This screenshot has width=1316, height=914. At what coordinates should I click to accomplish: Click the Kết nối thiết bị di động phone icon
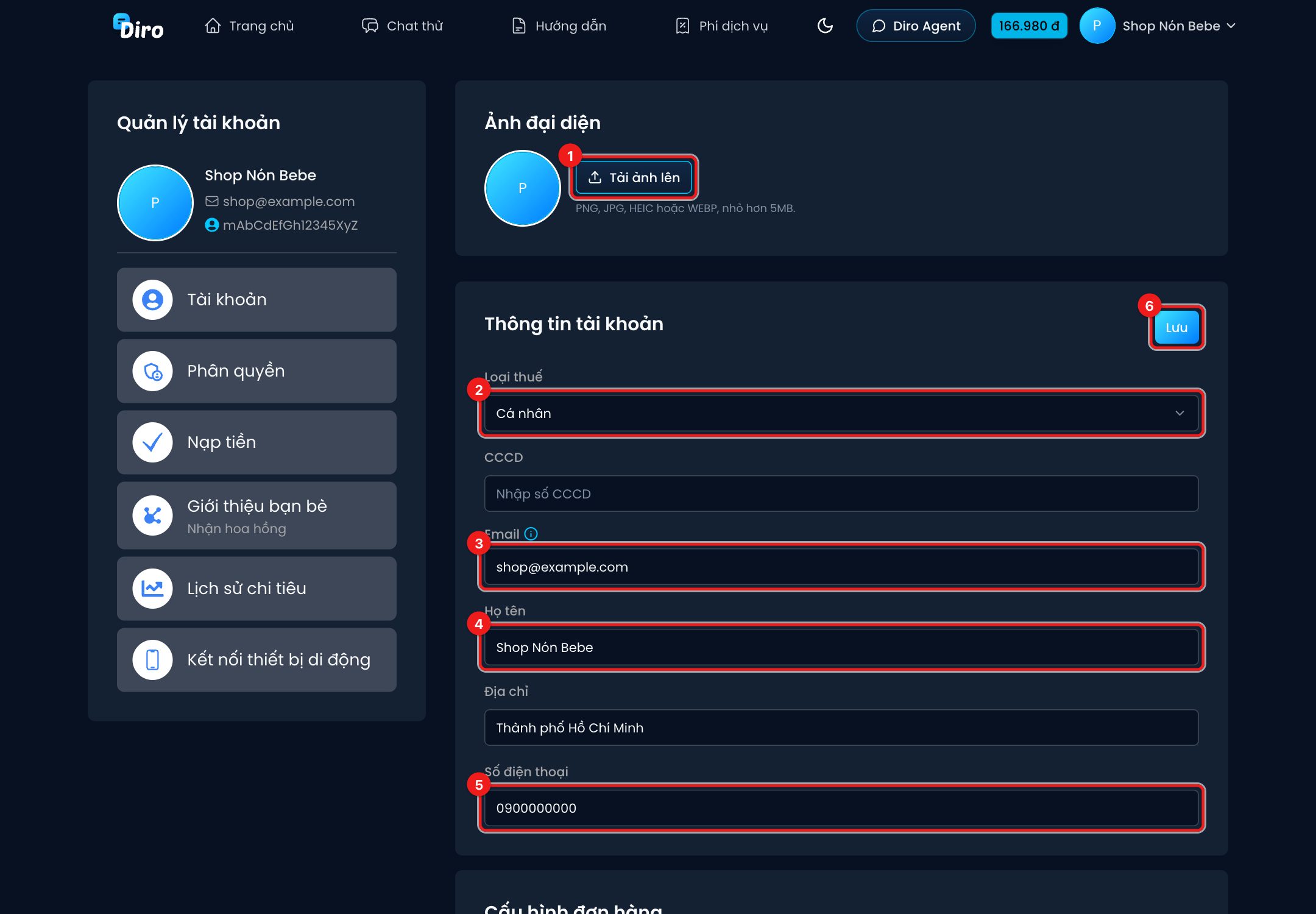[152, 660]
